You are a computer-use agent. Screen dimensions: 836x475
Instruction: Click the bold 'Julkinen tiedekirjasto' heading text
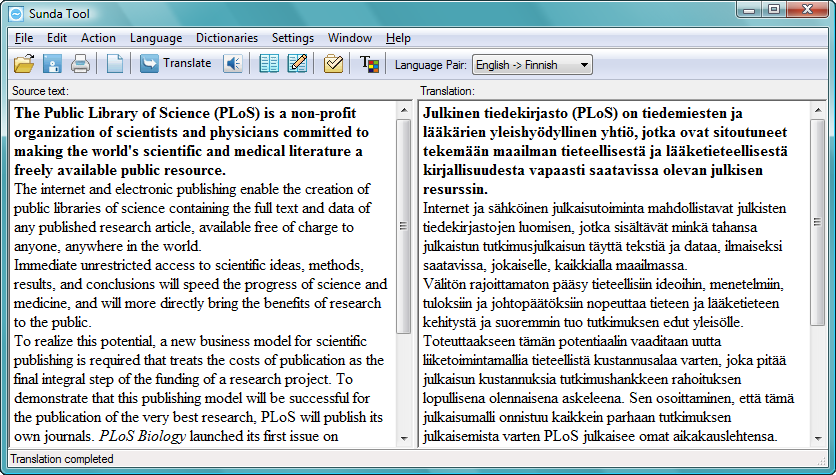pyautogui.click(x=495, y=113)
